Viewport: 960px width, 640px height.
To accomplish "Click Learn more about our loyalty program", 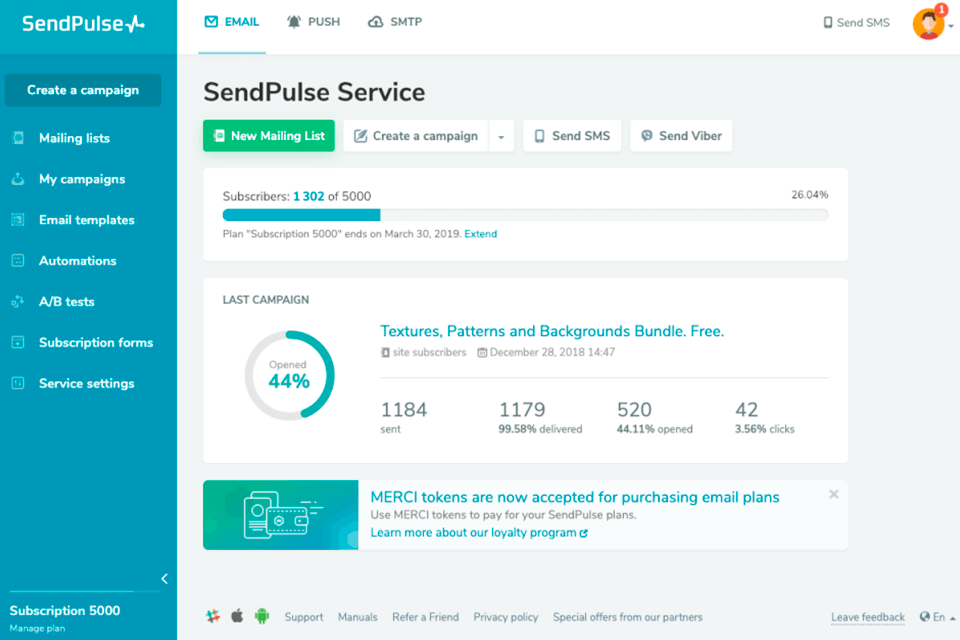I will pyautogui.click(x=479, y=533).
